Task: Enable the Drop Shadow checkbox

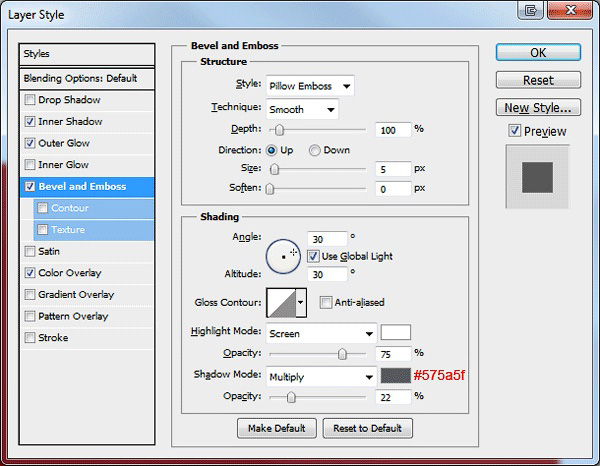Action: point(29,100)
